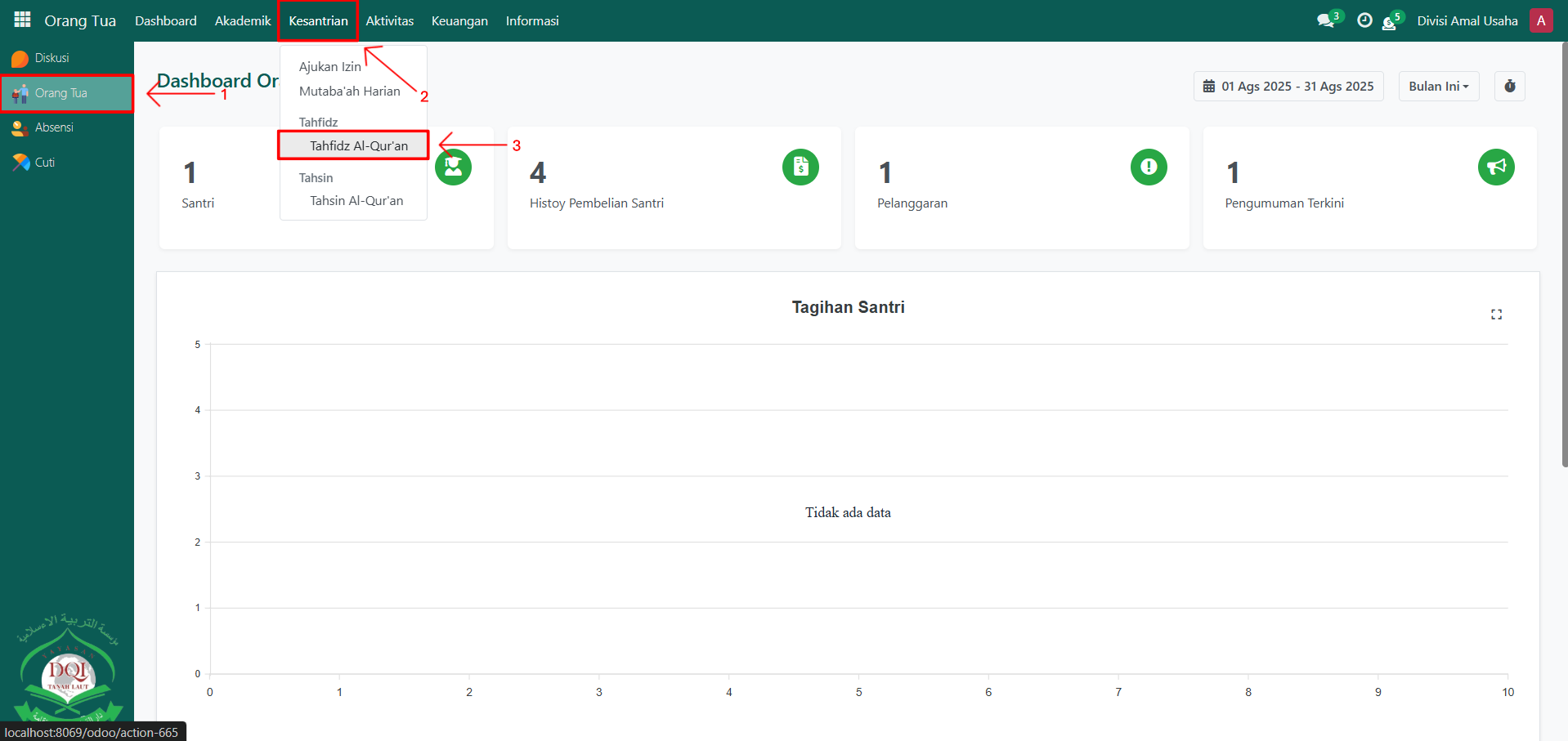Open the chat messages icon
The width and height of the screenshot is (1568, 741).
point(1325,20)
